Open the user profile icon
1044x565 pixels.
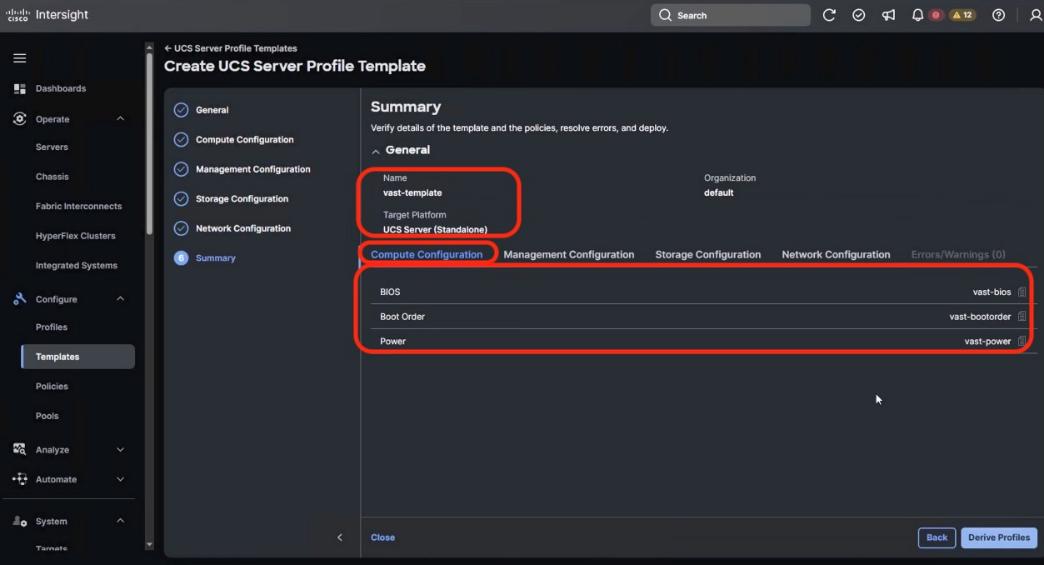(1035, 15)
